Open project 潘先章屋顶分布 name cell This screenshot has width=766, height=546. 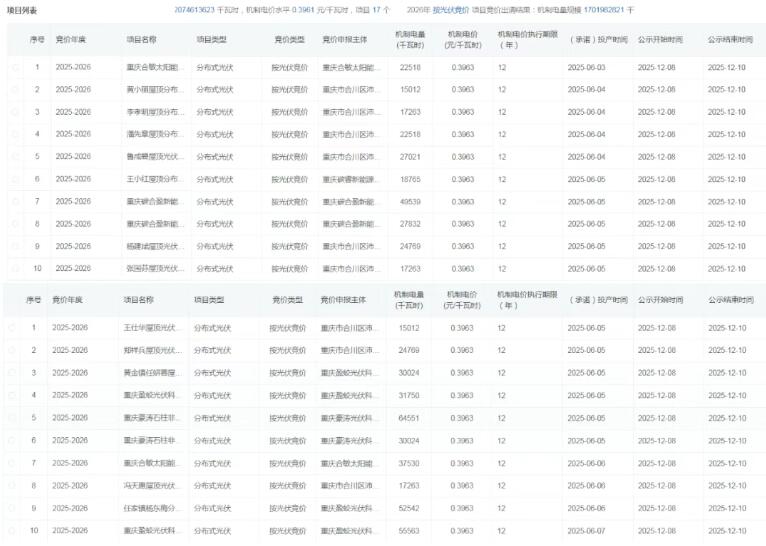(x=155, y=135)
